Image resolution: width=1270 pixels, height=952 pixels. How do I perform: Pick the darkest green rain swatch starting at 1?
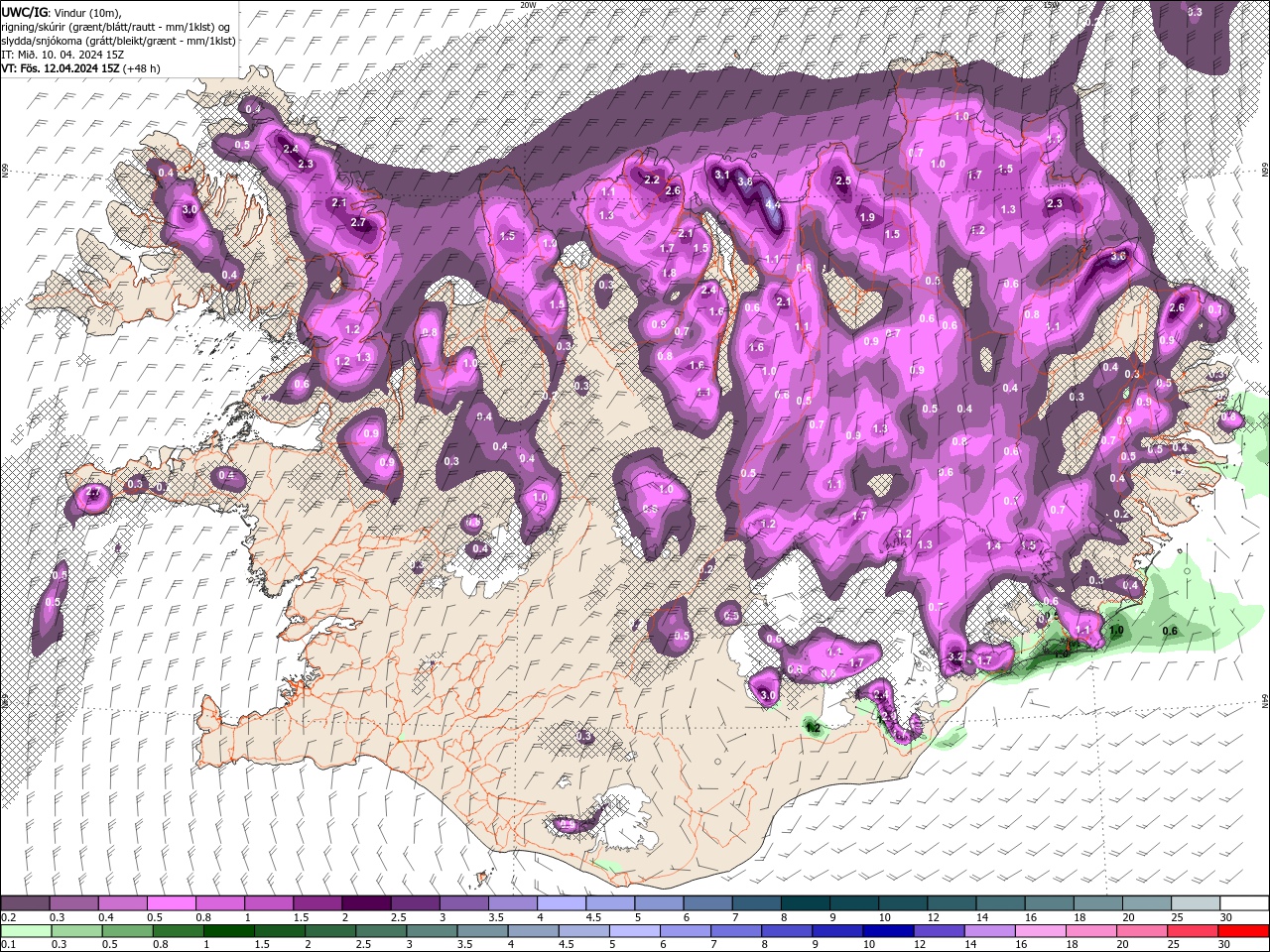[230, 930]
